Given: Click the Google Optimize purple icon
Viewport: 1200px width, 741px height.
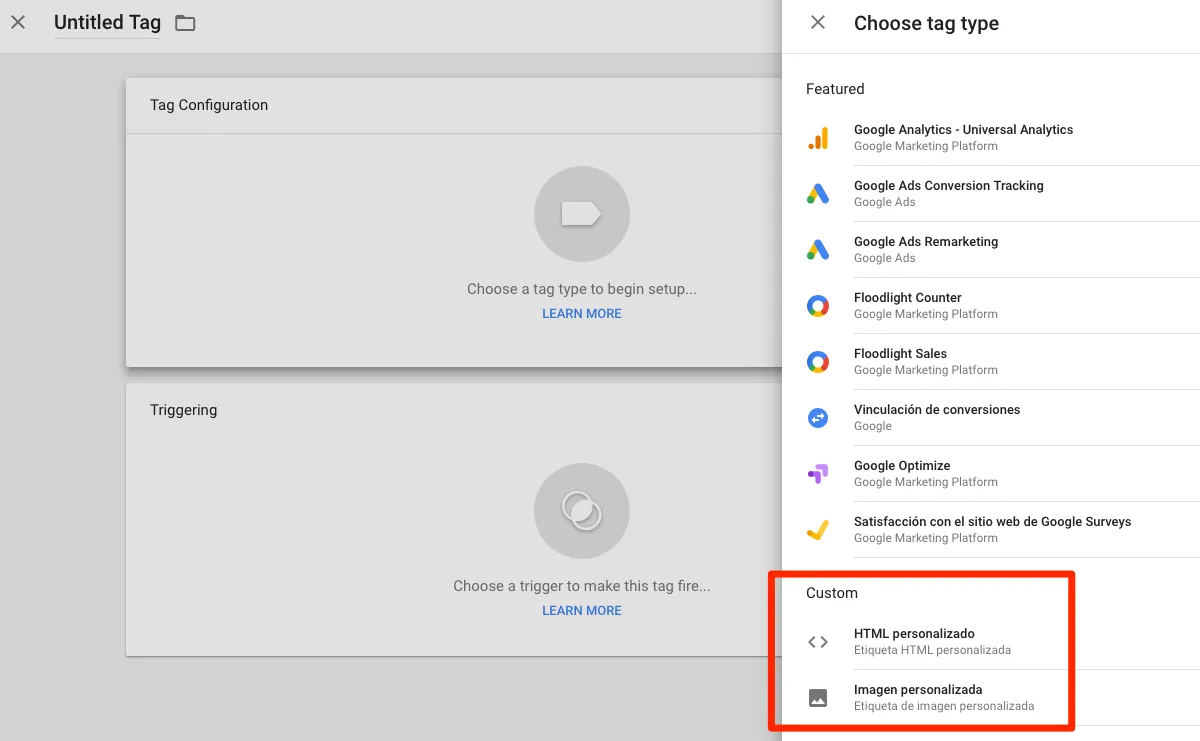Looking at the screenshot, I should (x=818, y=474).
